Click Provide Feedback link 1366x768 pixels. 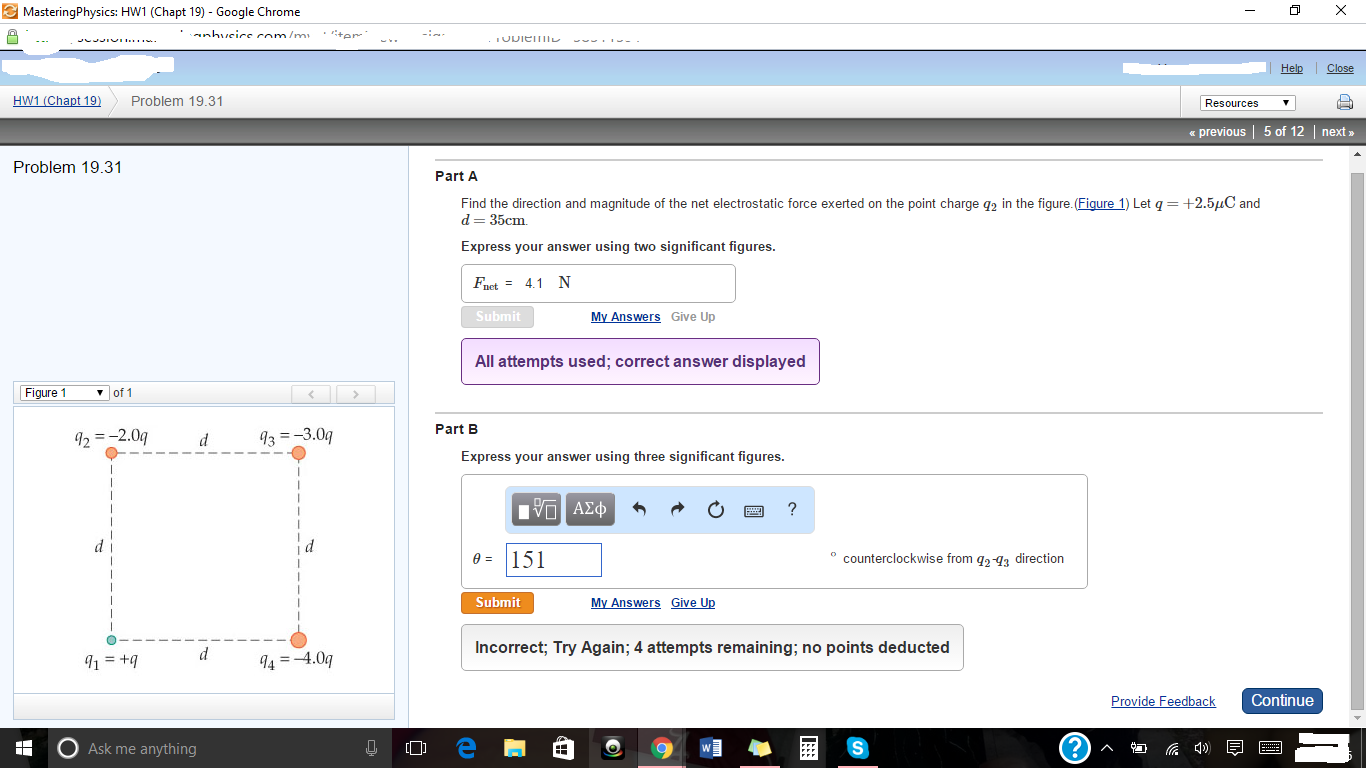(1163, 702)
